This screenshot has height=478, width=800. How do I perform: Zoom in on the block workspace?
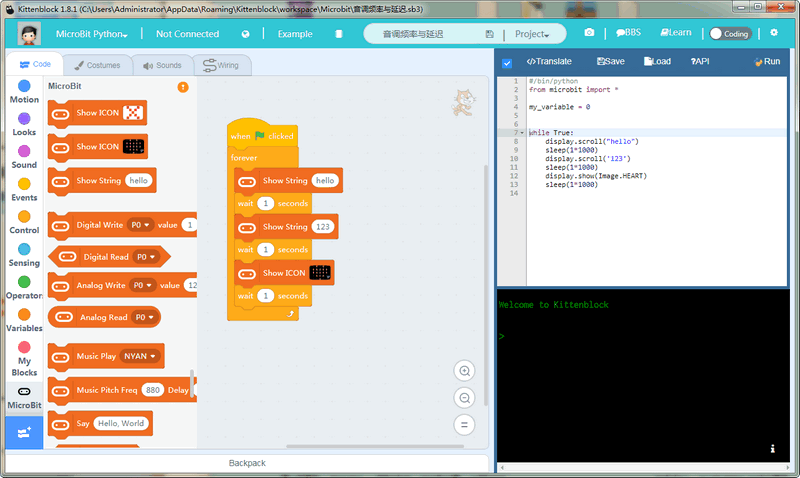(x=464, y=371)
